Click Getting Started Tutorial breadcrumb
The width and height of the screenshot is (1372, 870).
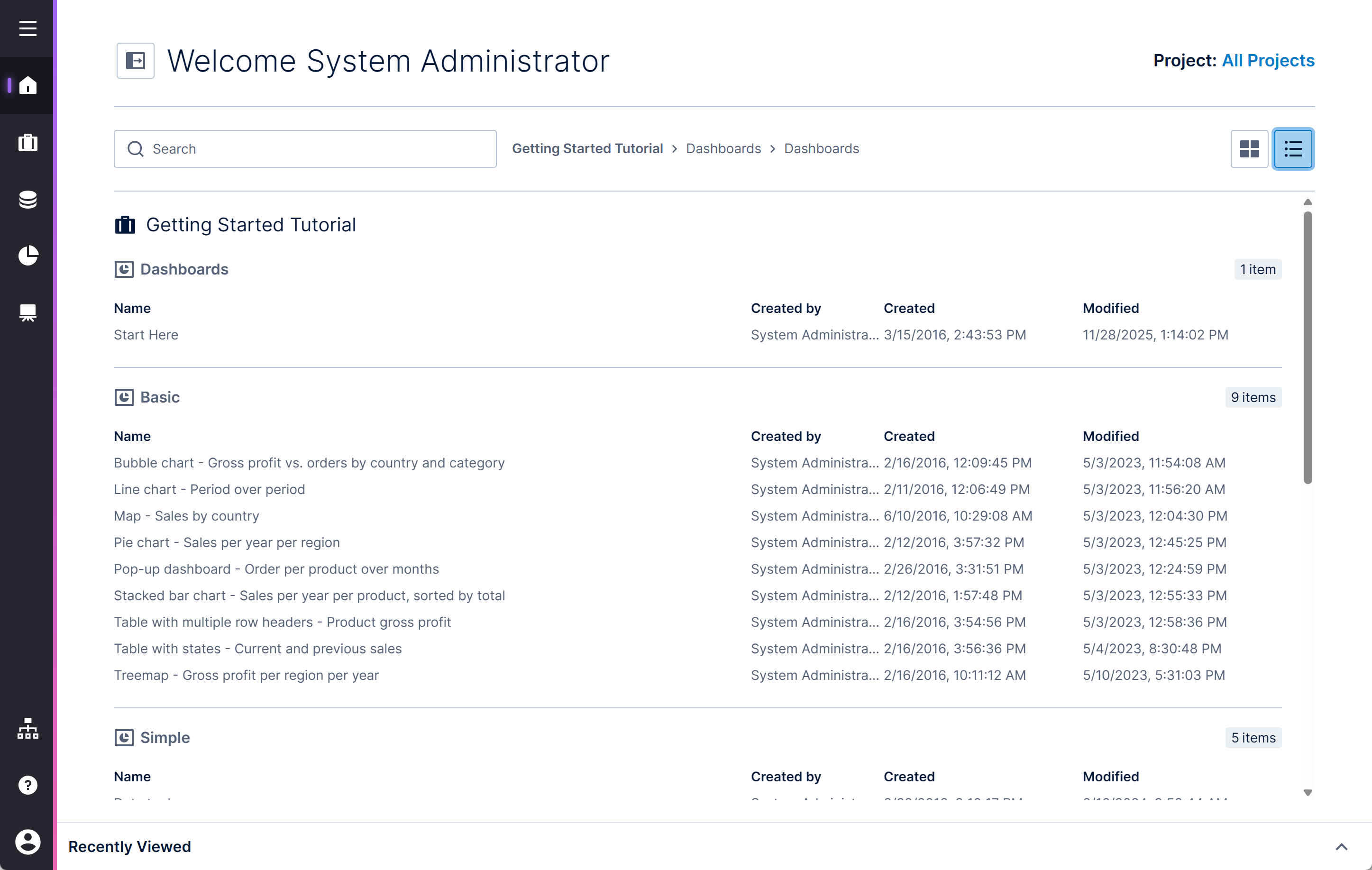pos(587,149)
